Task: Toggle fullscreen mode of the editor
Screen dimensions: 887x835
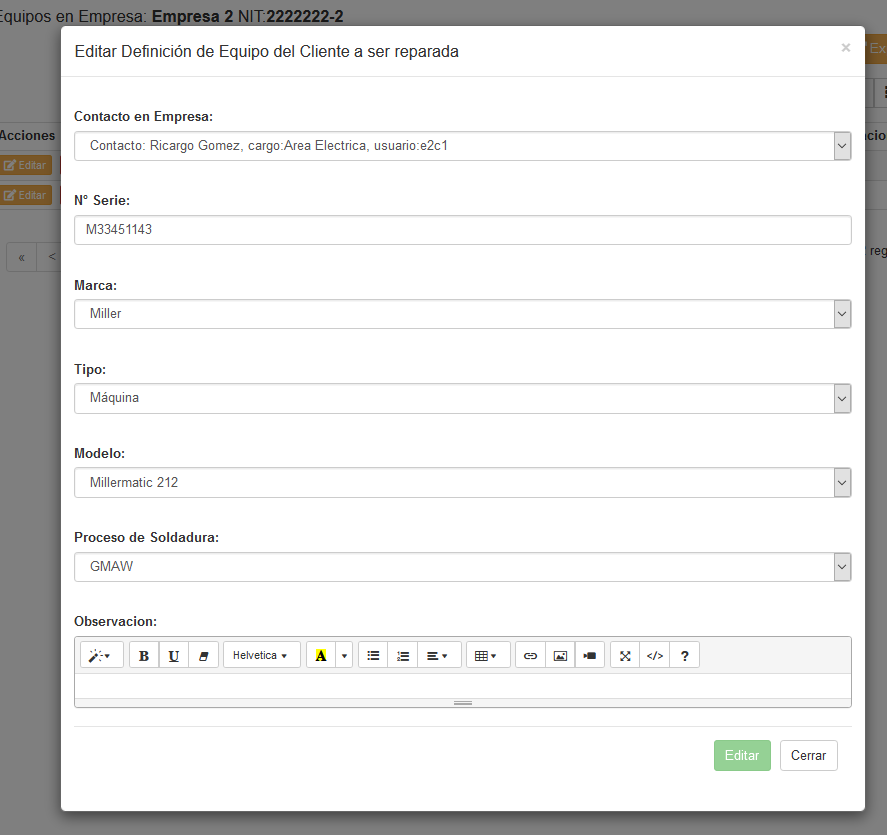Action: click(625, 656)
